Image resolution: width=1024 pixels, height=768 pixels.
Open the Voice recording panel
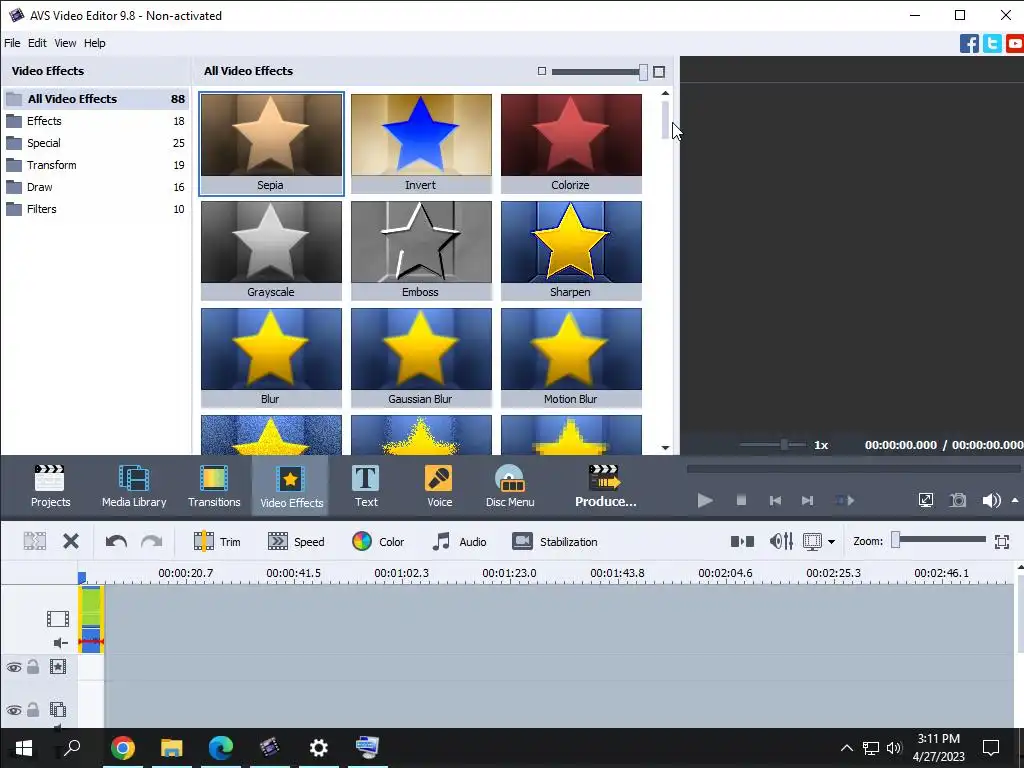(x=439, y=486)
